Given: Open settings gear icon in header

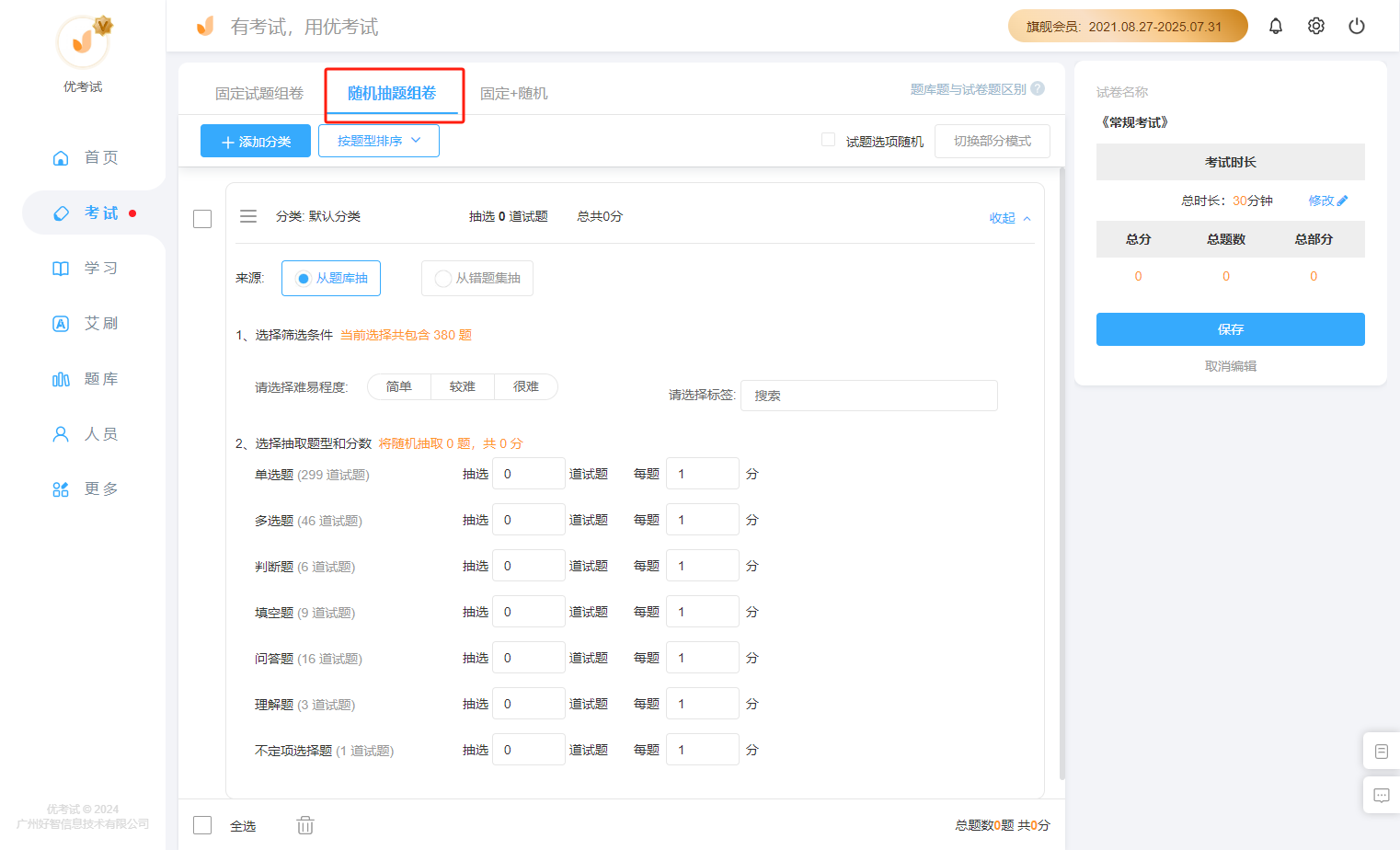Looking at the screenshot, I should point(1315,26).
